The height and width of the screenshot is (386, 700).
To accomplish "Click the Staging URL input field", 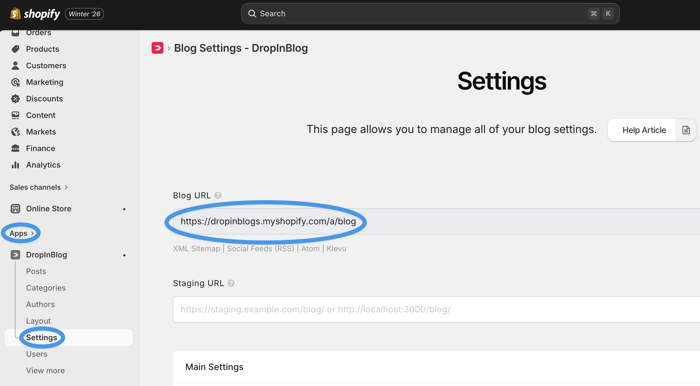I will pyautogui.click(x=436, y=309).
